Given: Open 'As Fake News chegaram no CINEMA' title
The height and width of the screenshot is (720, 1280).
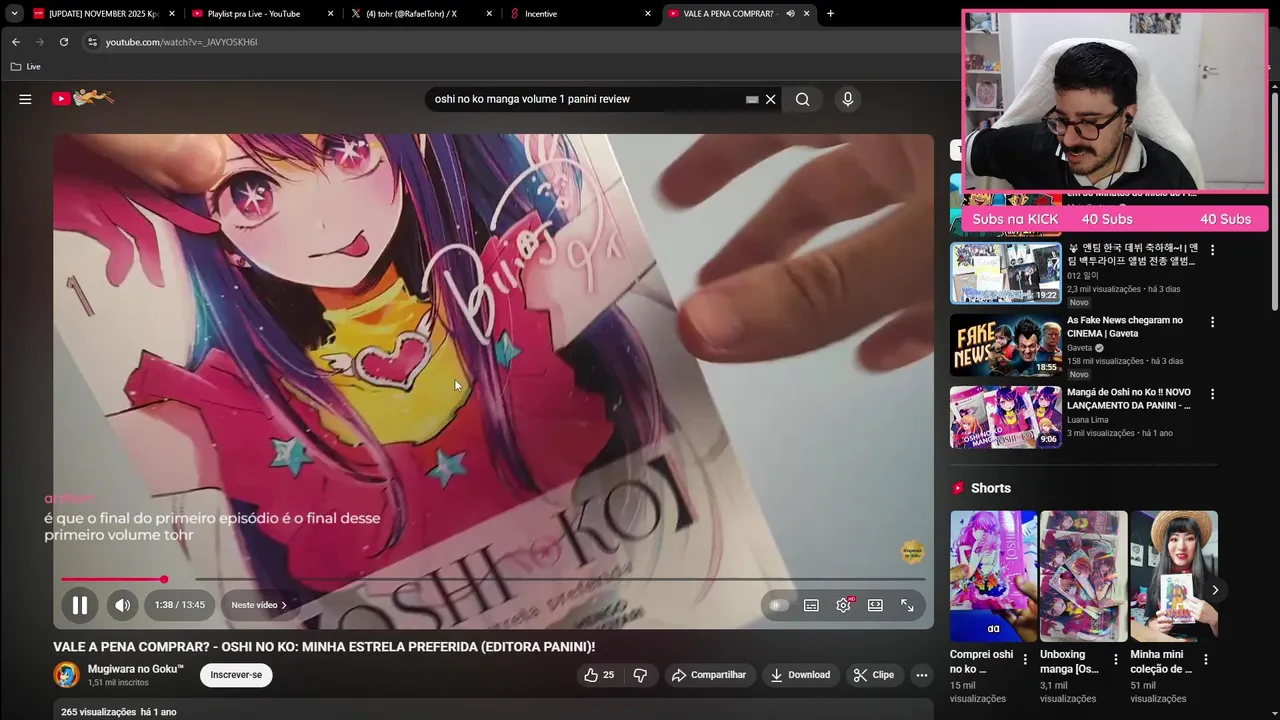Looking at the screenshot, I should click(1124, 327).
